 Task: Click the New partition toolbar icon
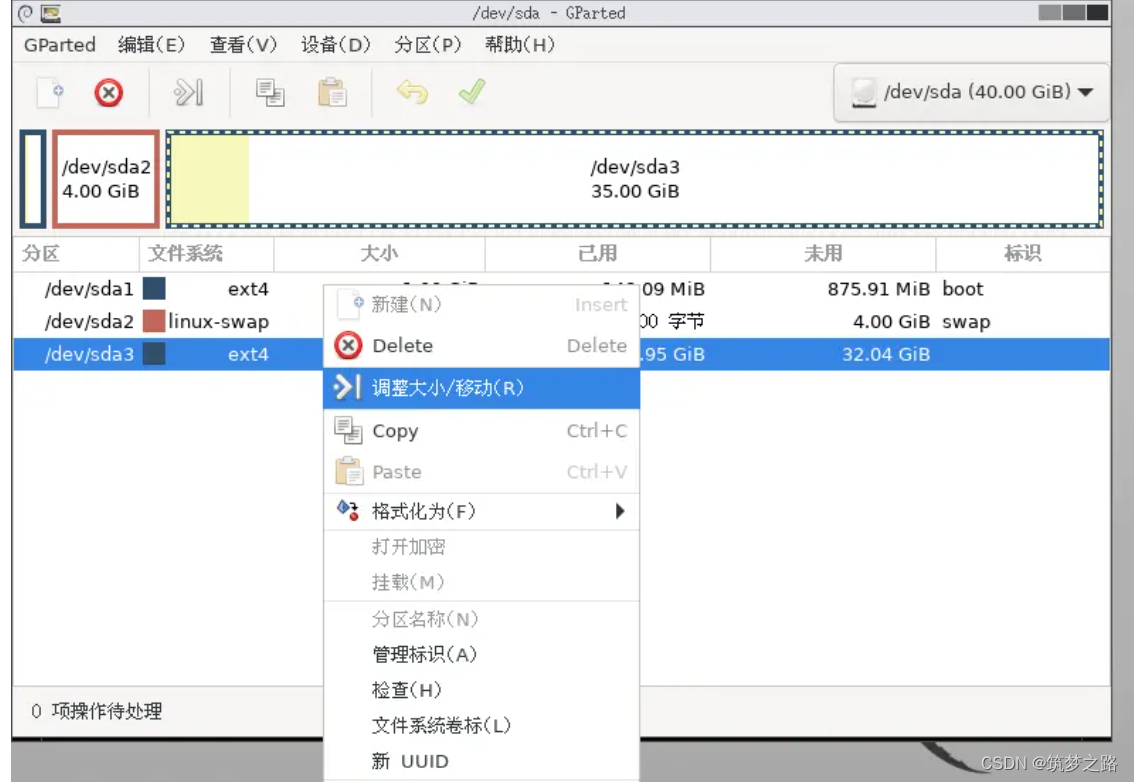pos(50,93)
